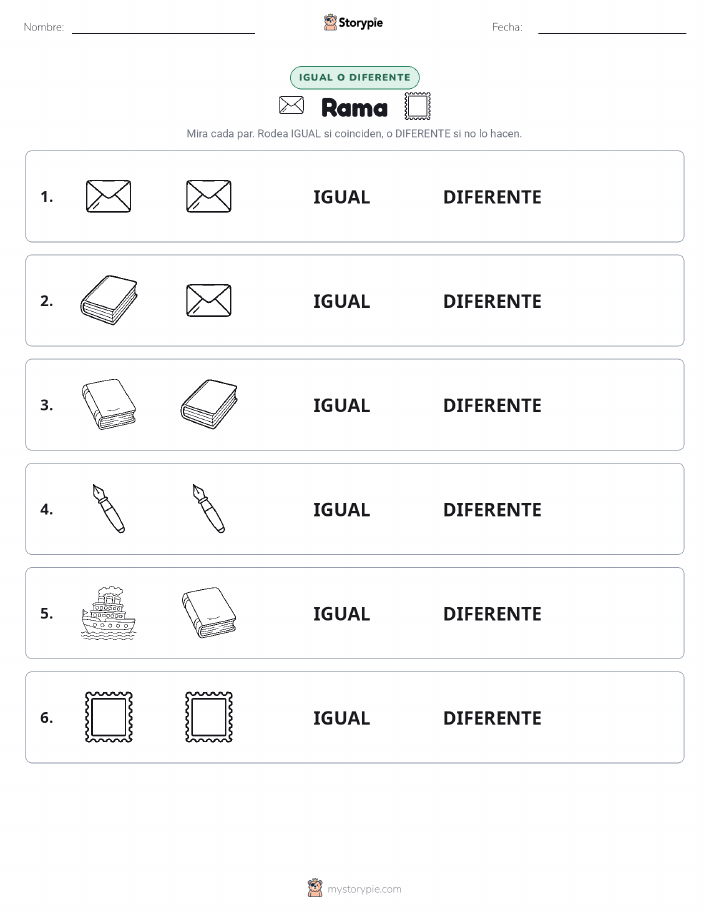Click the stamp icon right of Rama title
709x917 pixels.
point(418,106)
